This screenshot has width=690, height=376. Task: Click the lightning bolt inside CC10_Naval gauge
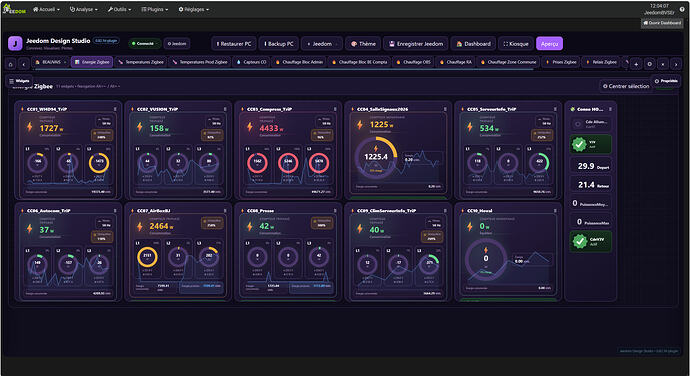[x=486, y=250]
